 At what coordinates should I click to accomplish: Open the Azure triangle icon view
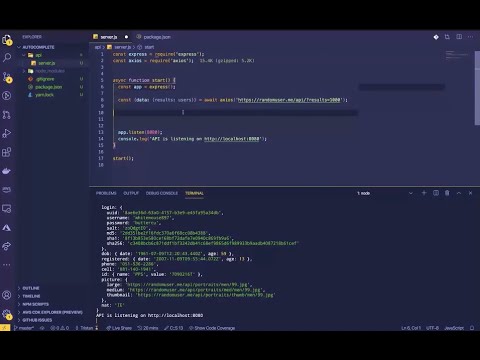tap(7, 228)
